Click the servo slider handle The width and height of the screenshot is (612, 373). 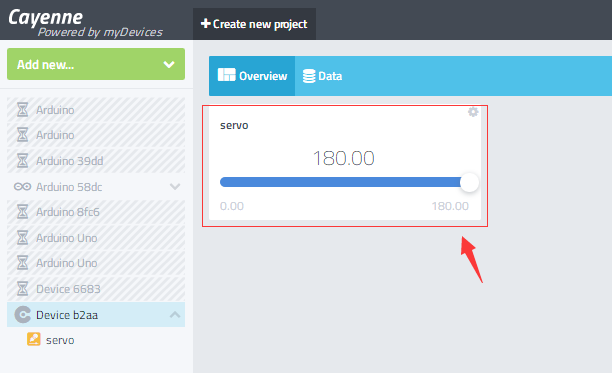pyautogui.click(x=469, y=182)
